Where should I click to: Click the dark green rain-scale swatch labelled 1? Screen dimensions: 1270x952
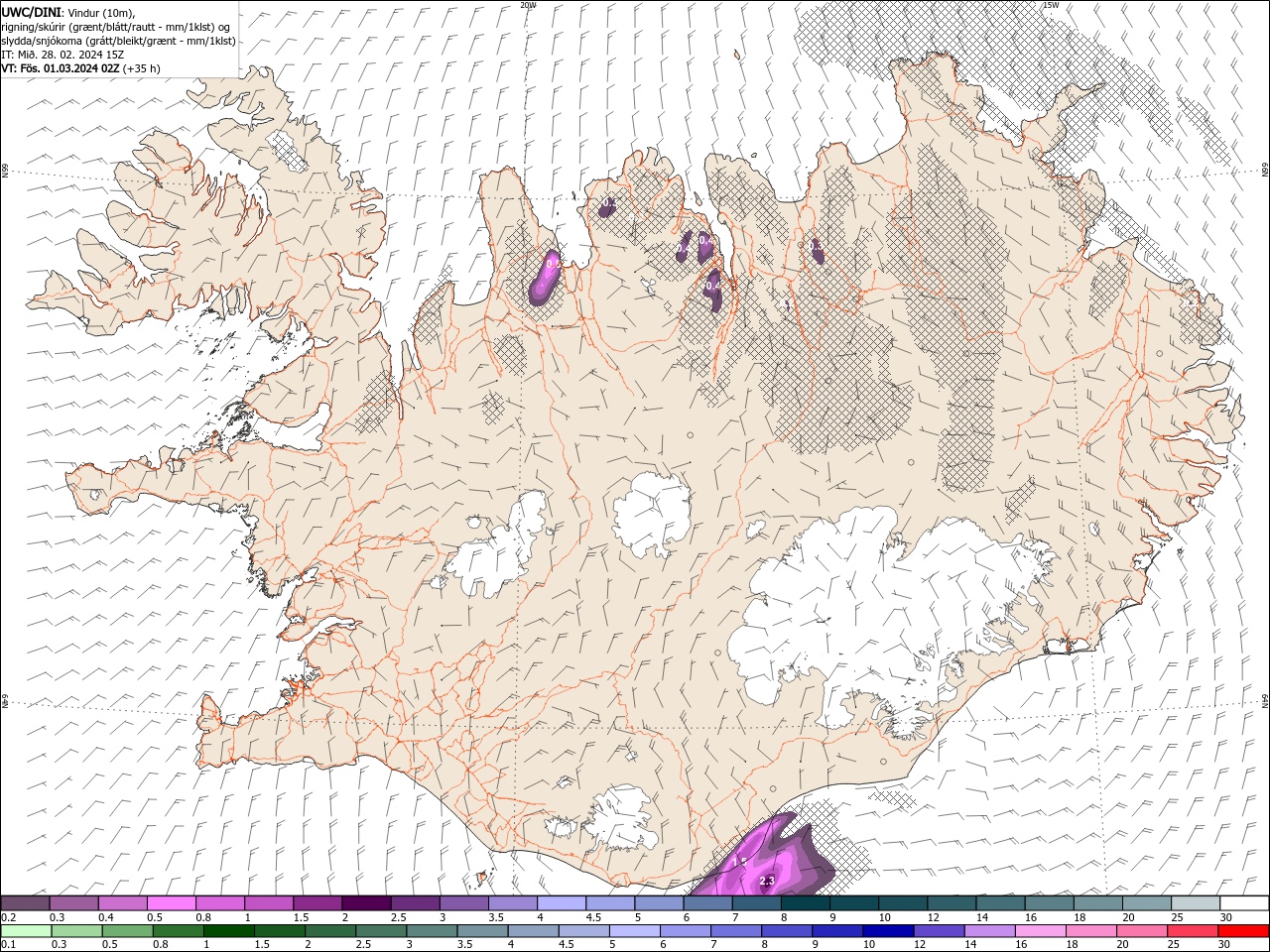pyautogui.click(x=229, y=931)
